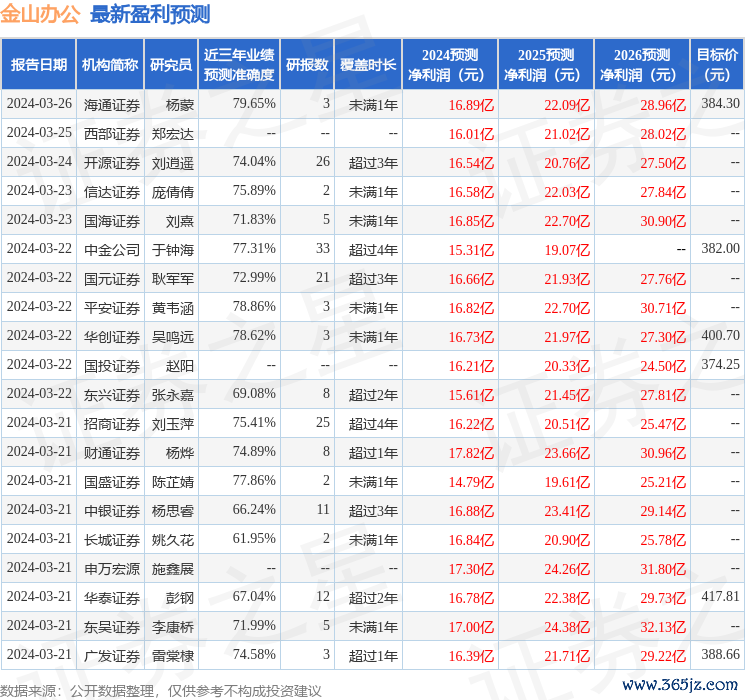Image resolution: width=745 pixels, height=700 pixels.
Task: Select the 招商证券 institution cell
Action: click(112, 424)
